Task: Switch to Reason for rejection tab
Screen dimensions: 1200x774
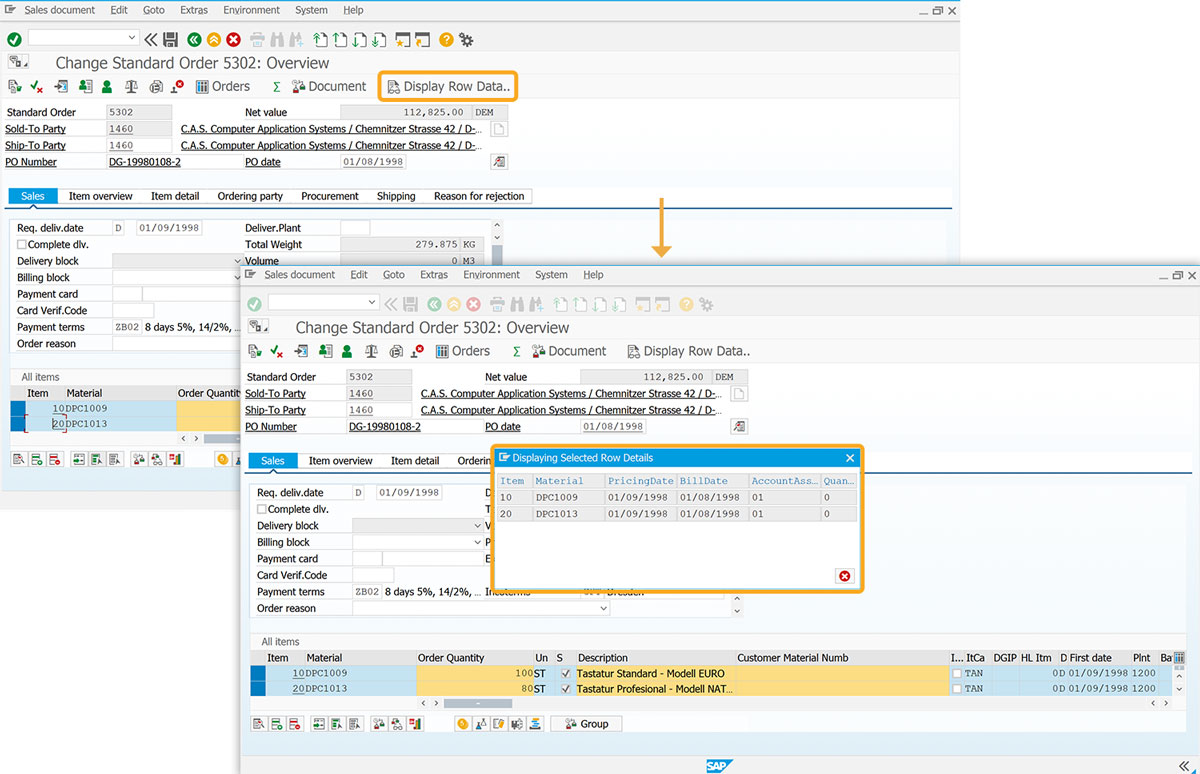Action: click(479, 196)
